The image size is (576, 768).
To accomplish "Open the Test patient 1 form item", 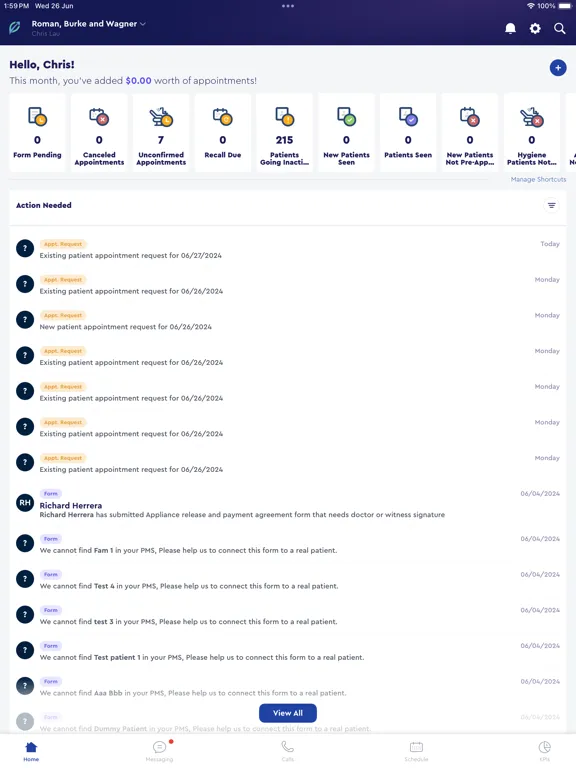I will pyautogui.click(x=288, y=652).
